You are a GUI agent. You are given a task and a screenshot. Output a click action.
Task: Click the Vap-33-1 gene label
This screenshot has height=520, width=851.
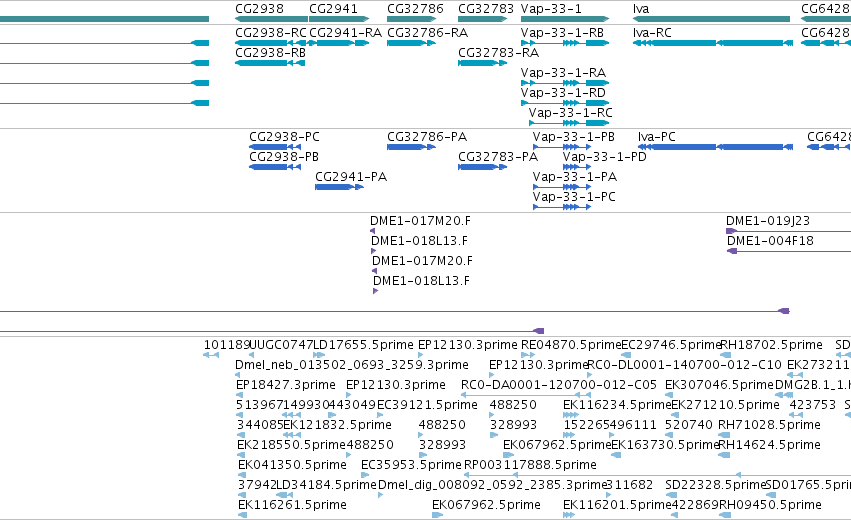click(x=551, y=9)
